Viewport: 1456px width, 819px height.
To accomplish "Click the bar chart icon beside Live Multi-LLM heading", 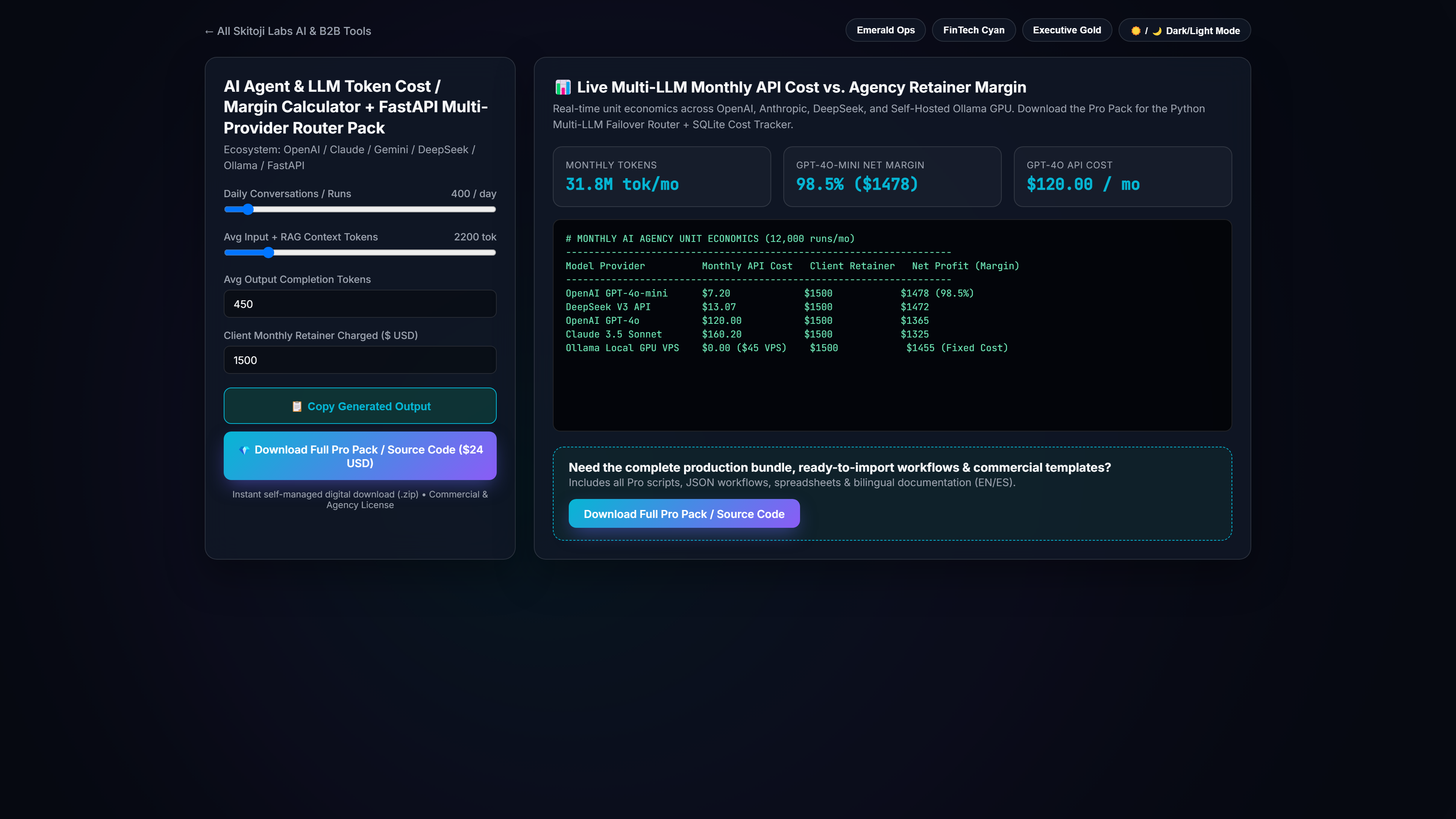I will (x=563, y=87).
